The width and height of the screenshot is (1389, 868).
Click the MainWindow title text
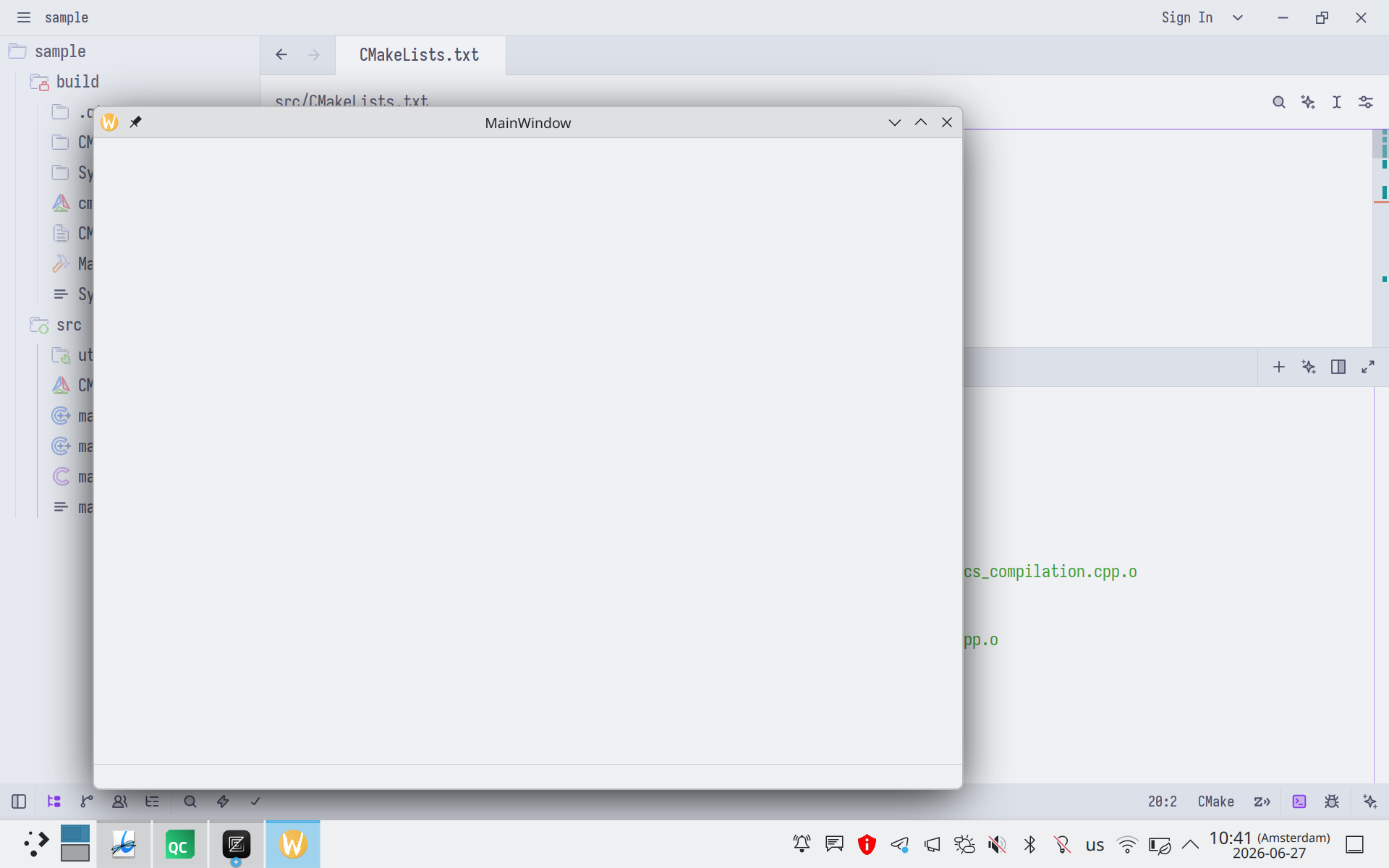528,123
